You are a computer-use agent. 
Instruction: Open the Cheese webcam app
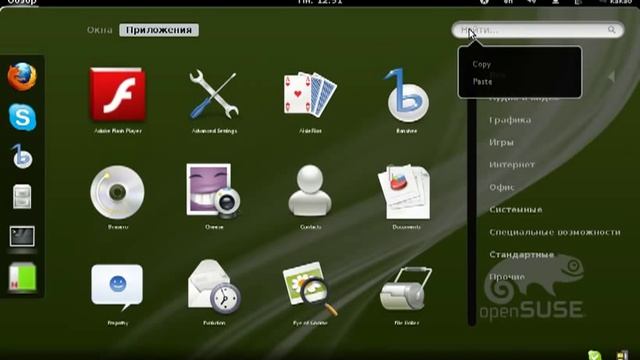click(x=213, y=191)
